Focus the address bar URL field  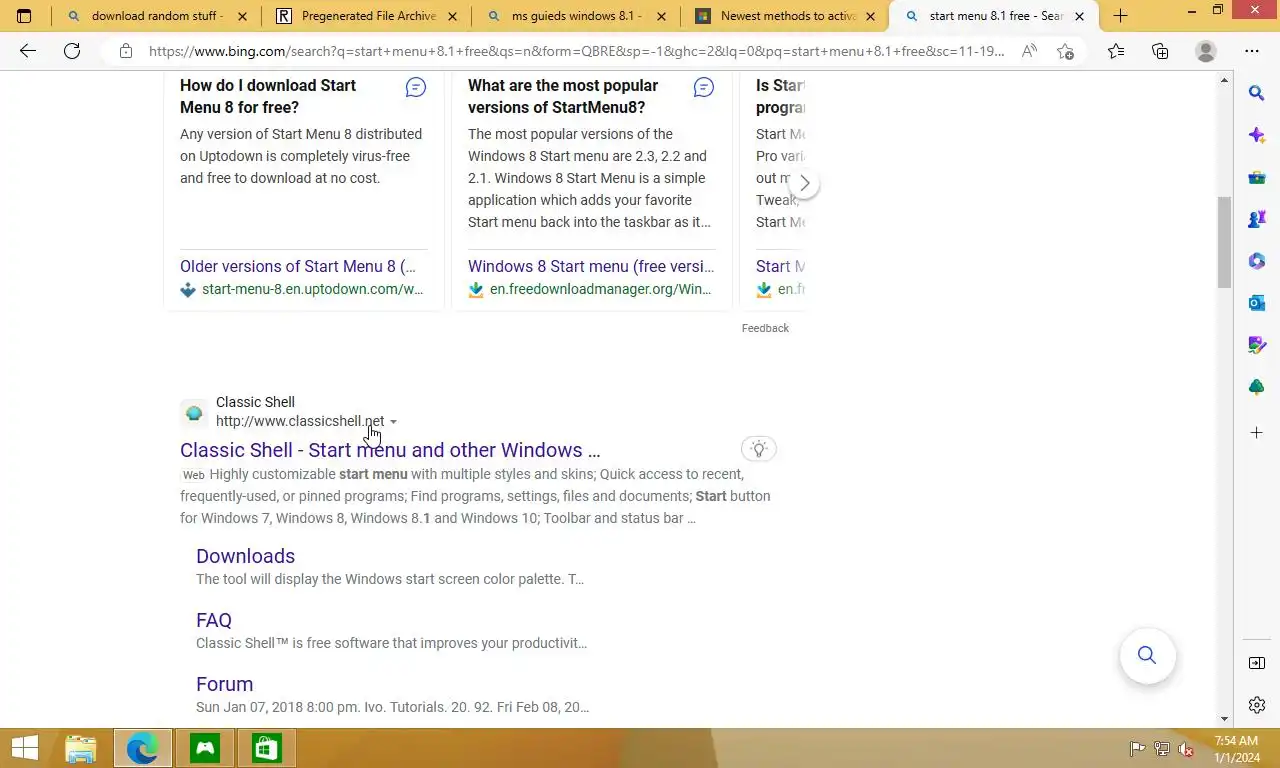click(577, 51)
